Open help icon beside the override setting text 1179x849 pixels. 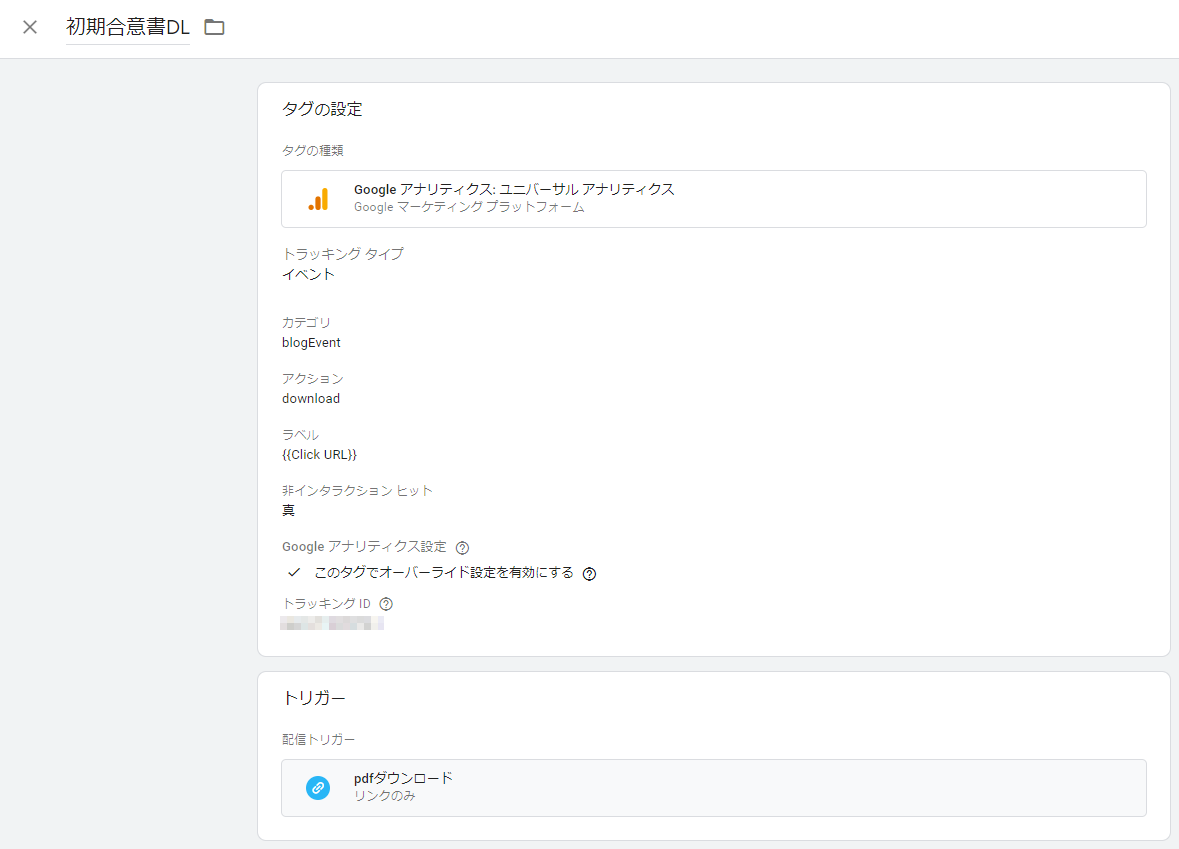coord(590,574)
